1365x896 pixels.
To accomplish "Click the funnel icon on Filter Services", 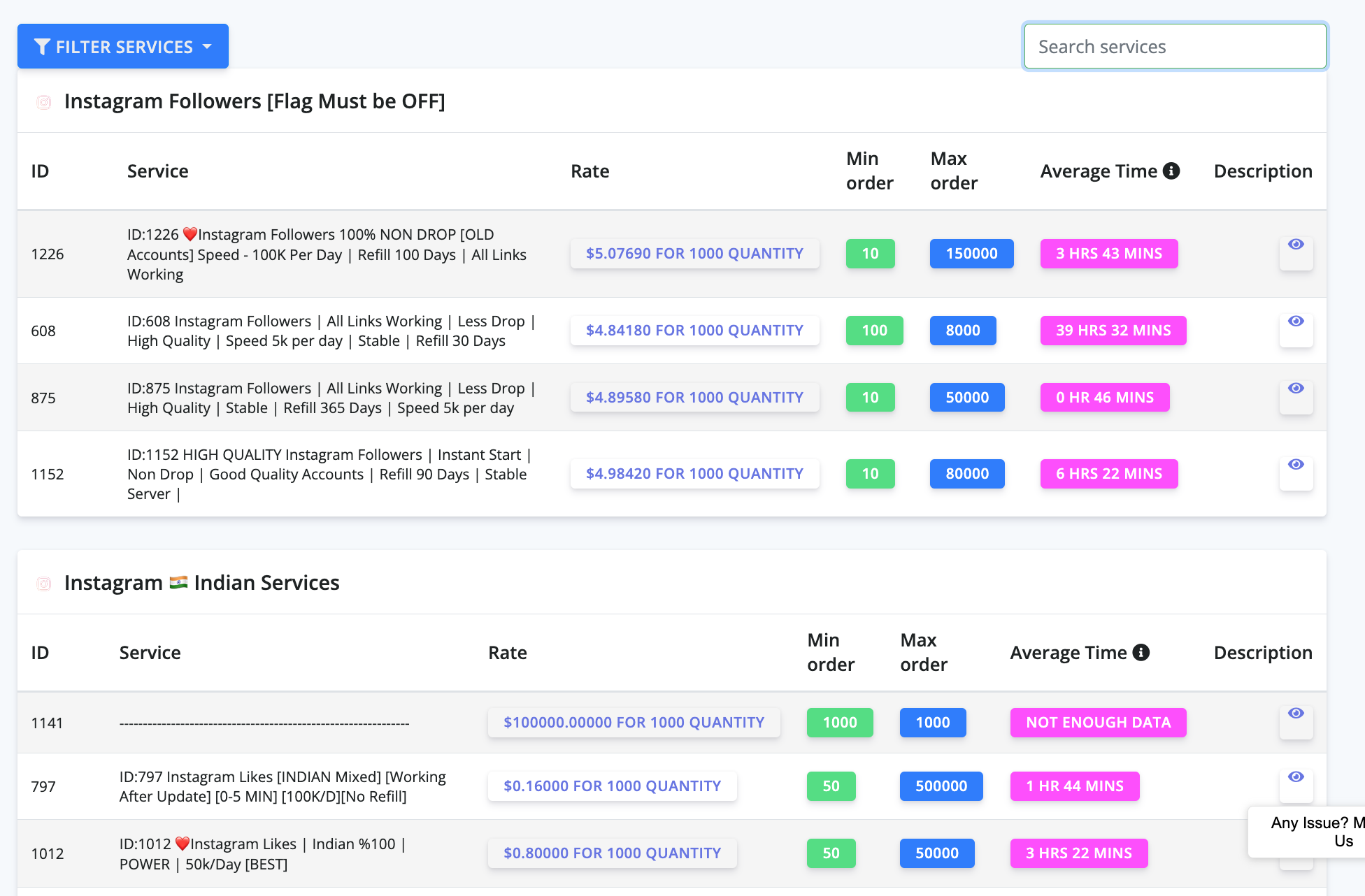I will point(42,47).
